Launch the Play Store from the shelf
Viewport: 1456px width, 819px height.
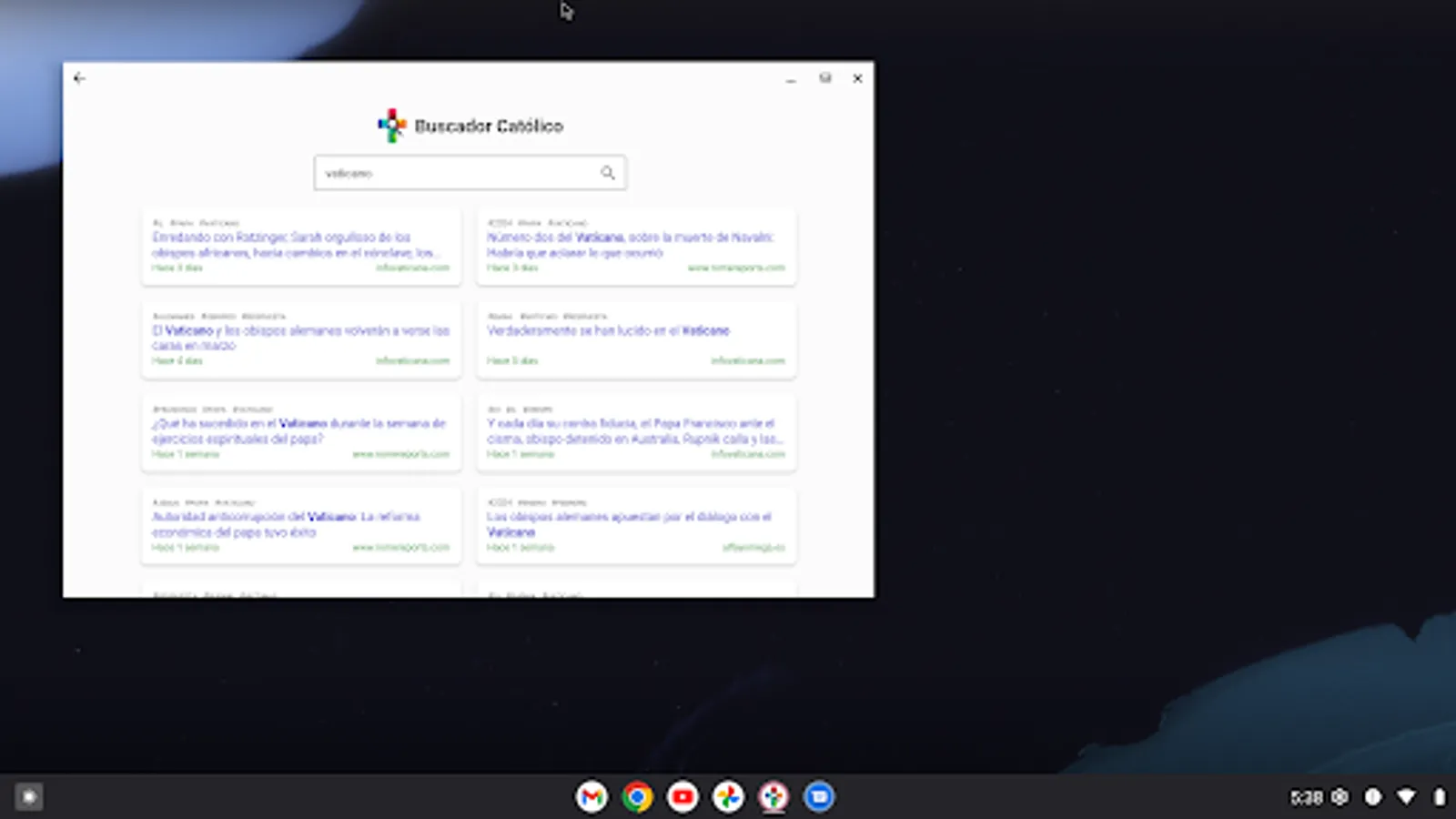[818, 796]
